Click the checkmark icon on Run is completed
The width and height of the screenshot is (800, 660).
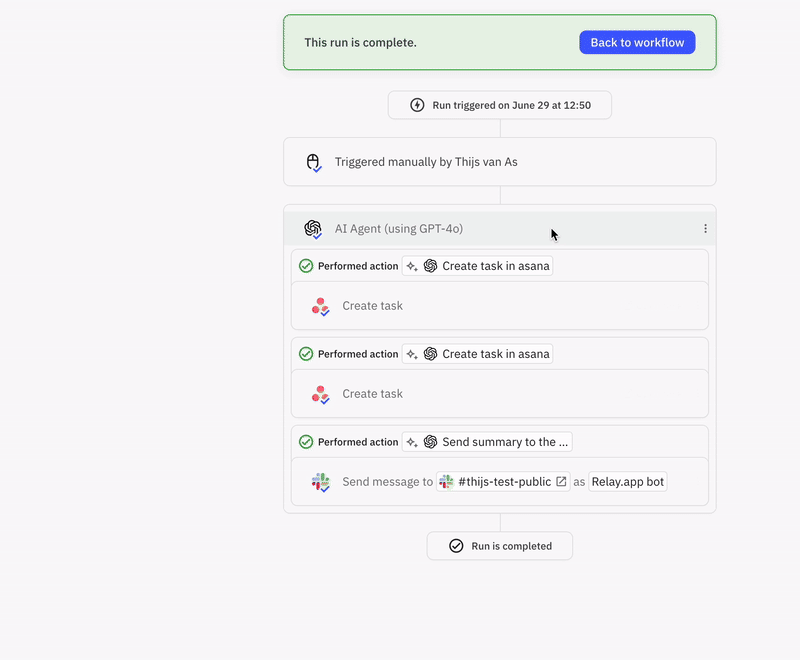(456, 546)
